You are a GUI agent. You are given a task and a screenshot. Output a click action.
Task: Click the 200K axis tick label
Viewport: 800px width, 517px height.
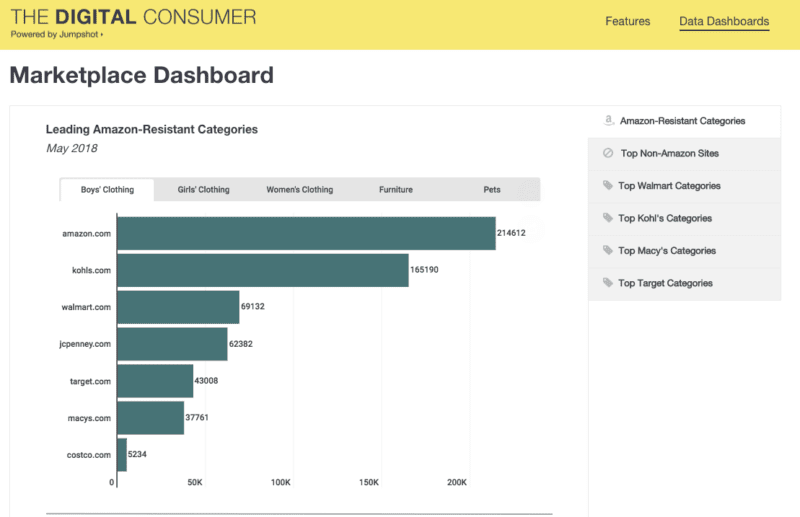[457, 482]
